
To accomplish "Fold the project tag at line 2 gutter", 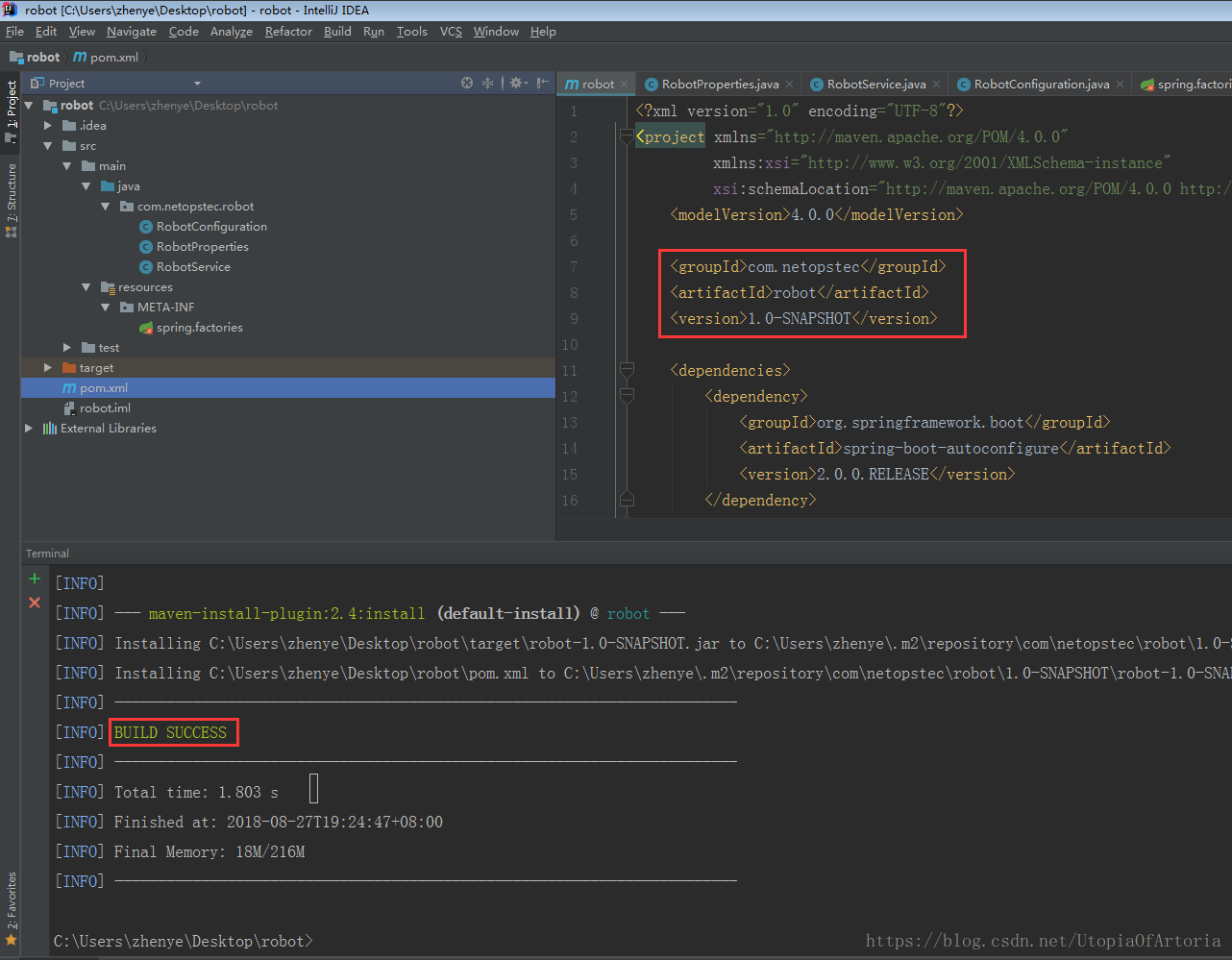I will (627, 136).
